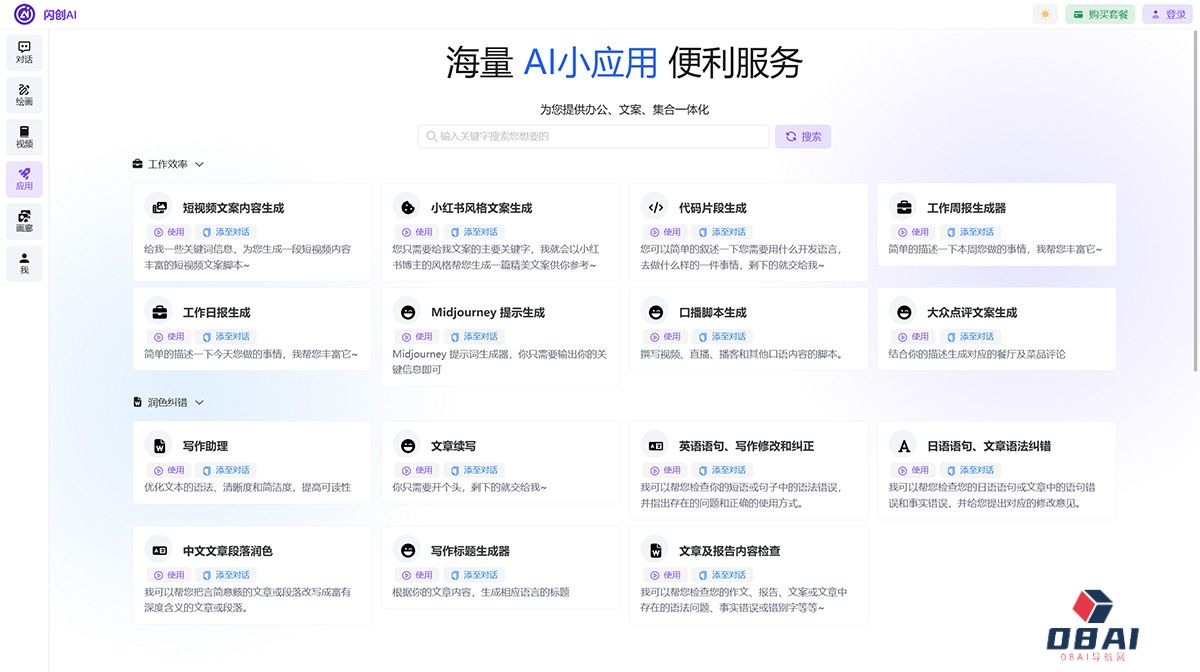The height and width of the screenshot is (672, 1200).
Task: Click the 工作日报生成 briefcase icon
Action: (159, 312)
